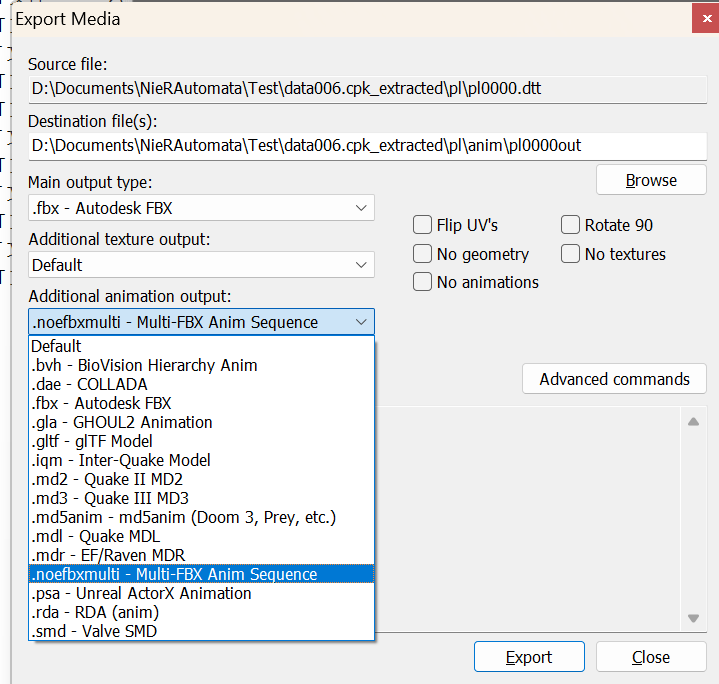This screenshot has width=719, height=684.
Task: Choose .dae COLLADA from the list
Action: pyautogui.click(x=90, y=384)
